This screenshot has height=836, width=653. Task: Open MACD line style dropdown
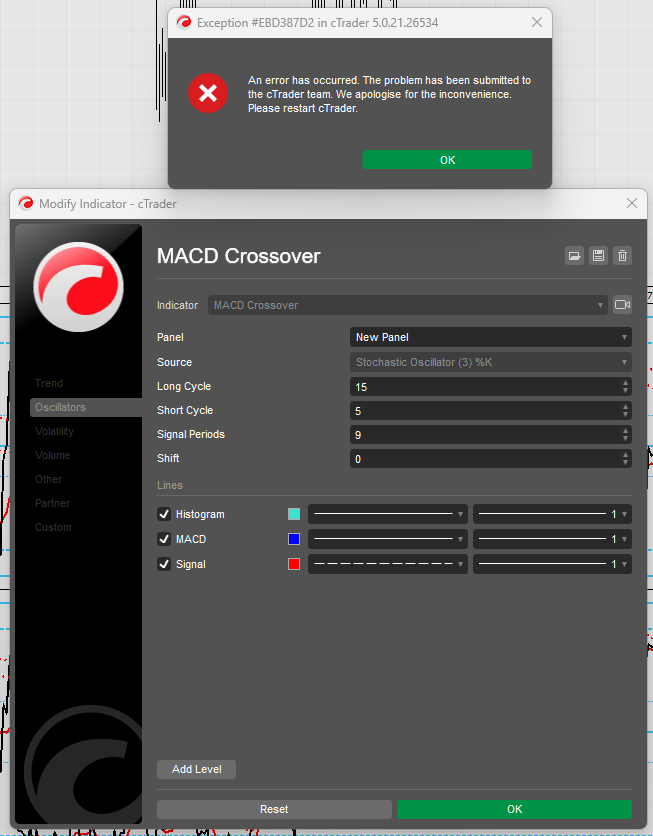click(x=388, y=539)
